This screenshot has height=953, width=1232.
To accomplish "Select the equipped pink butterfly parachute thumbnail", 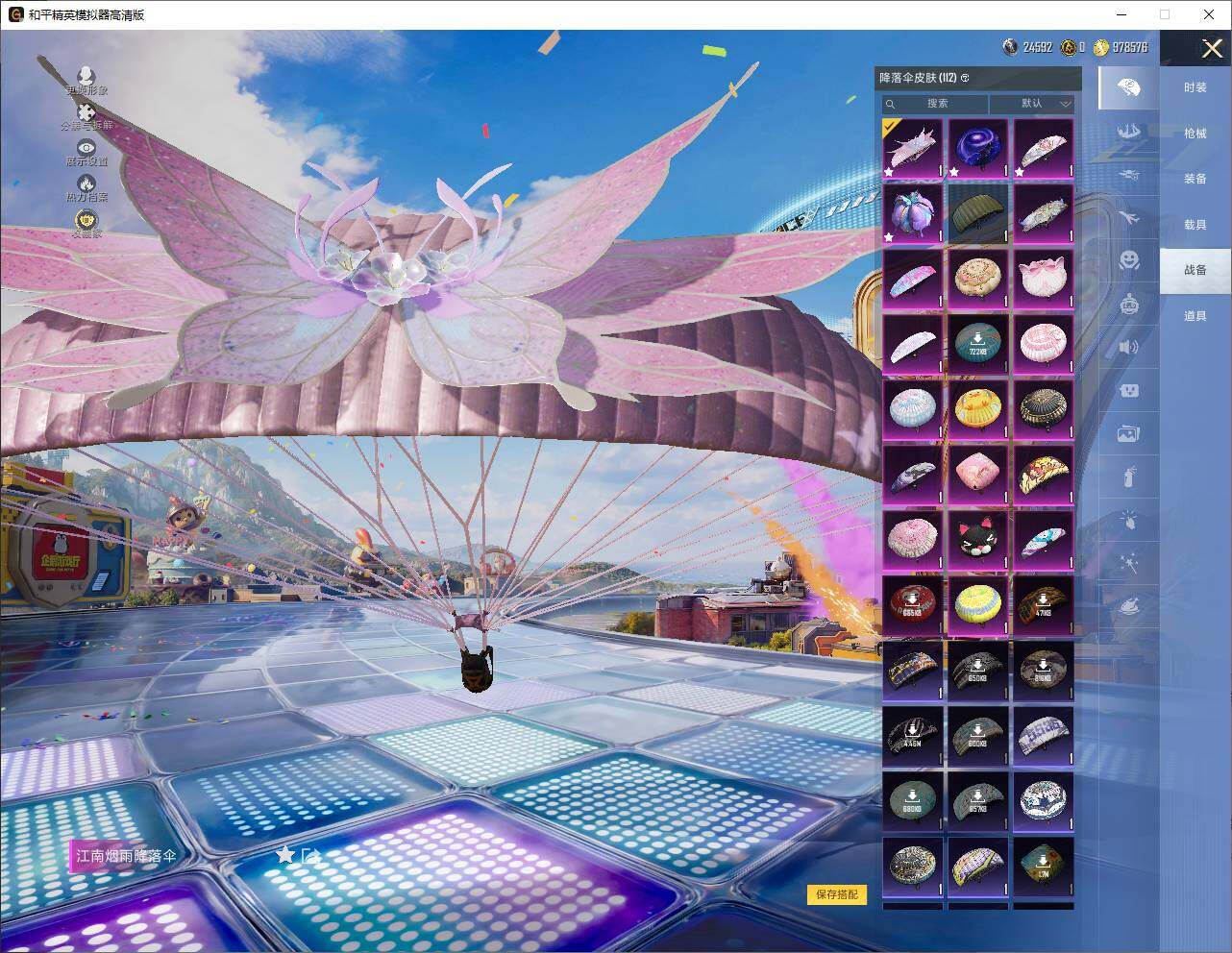I will click(x=913, y=149).
